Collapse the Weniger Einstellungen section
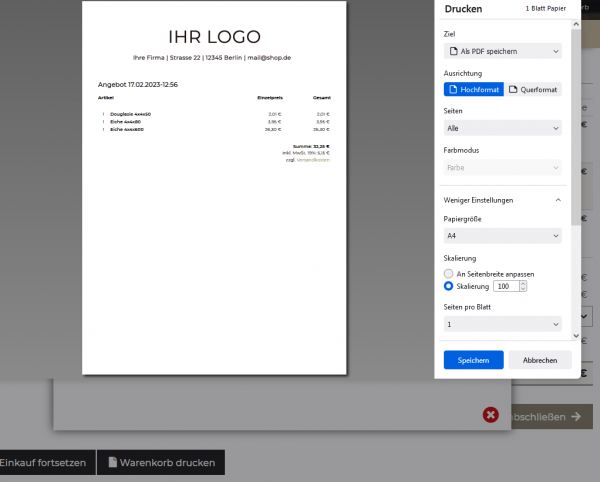Image resolution: width=600 pixels, height=482 pixels. [557, 200]
